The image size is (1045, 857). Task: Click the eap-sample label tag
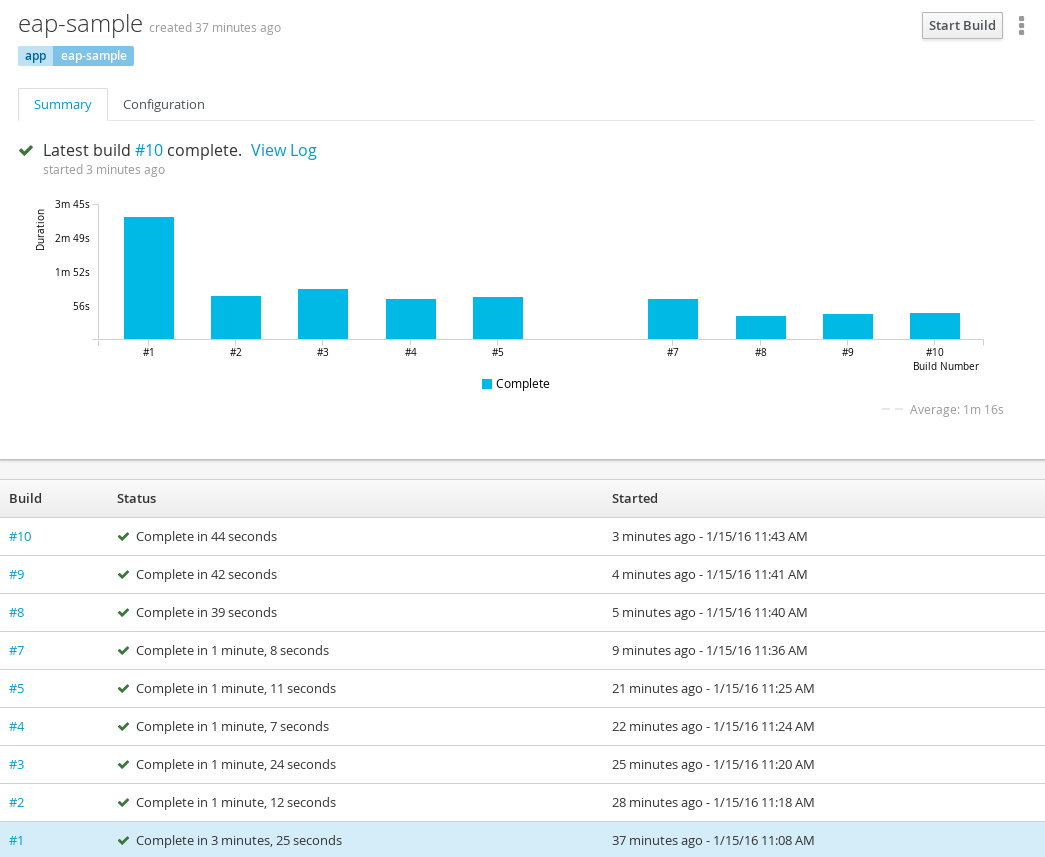coord(94,56)
